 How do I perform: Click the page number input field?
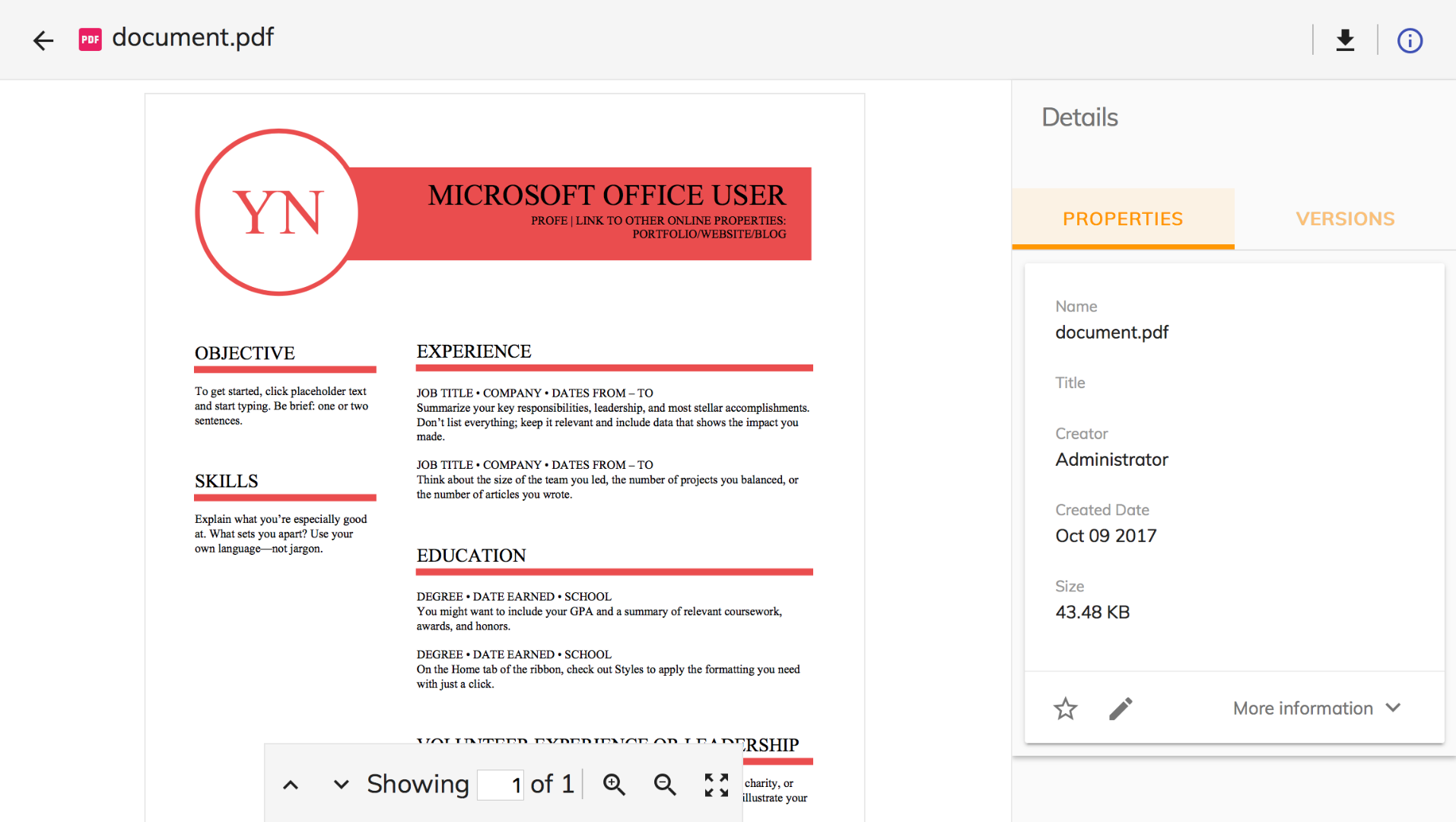click(501, 785)
